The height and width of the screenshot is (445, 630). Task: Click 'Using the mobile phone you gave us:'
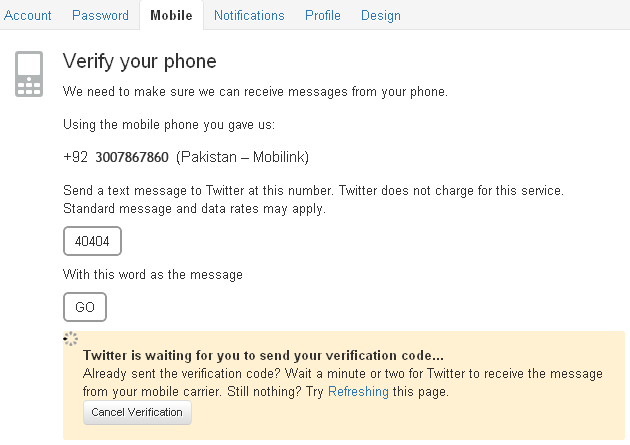[169, 125]
